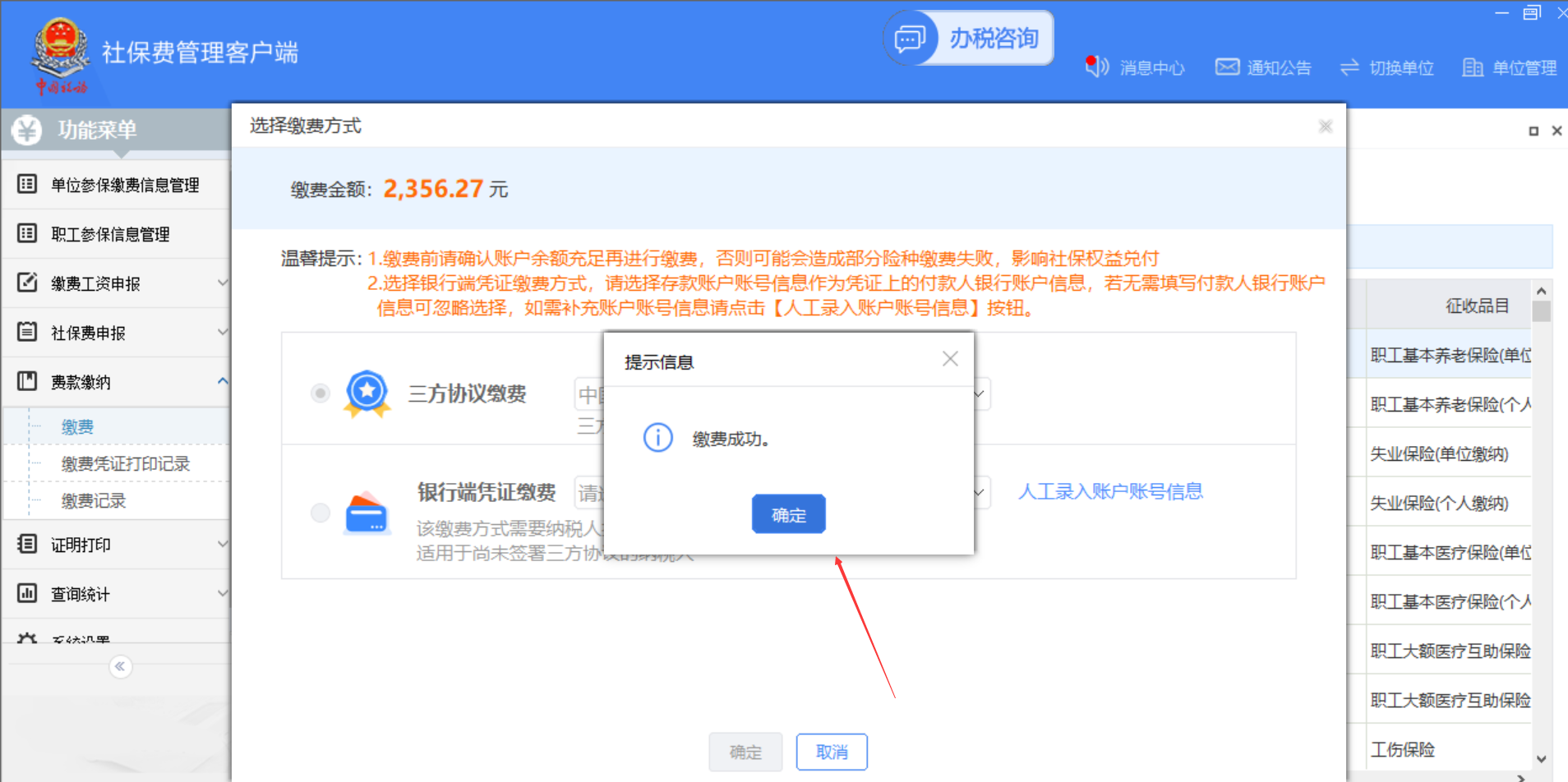The width and height of the screenshot is (1568, 782).
Task: Collapse sidebar with double-chevron icon
Action: 120,666
